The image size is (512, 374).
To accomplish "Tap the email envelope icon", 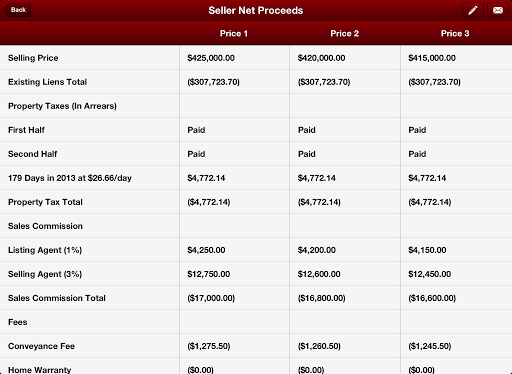I will (498, 10).
